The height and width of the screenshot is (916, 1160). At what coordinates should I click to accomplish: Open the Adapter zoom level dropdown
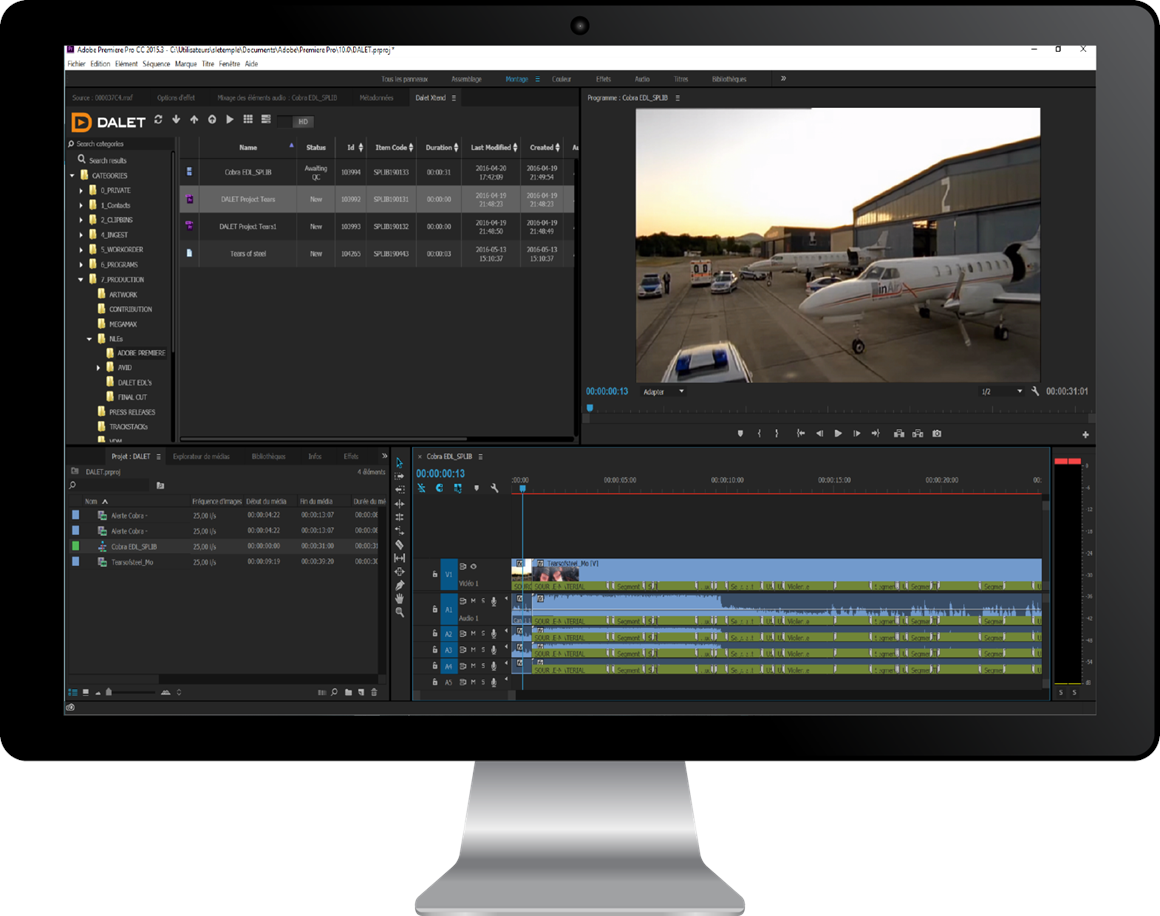664,391
